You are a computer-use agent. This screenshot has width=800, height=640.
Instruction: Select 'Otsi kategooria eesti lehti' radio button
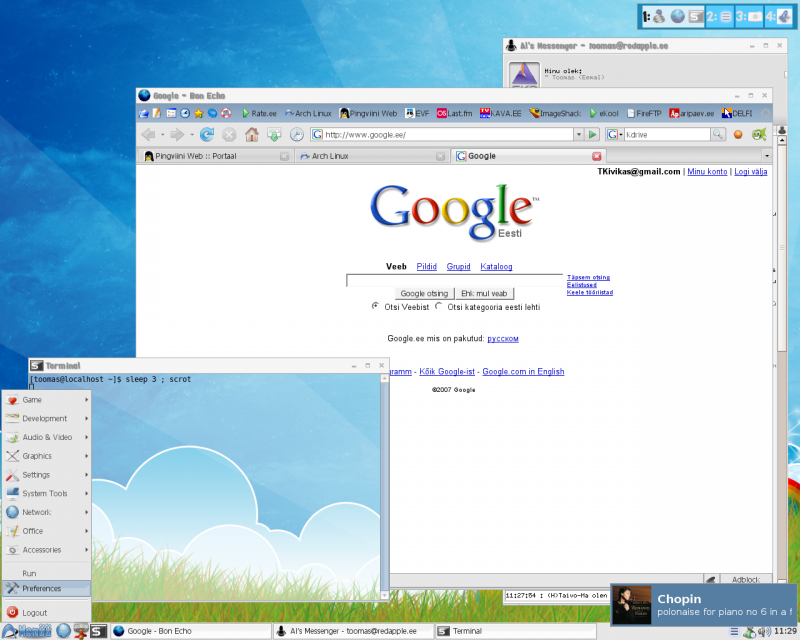(439, 306)
